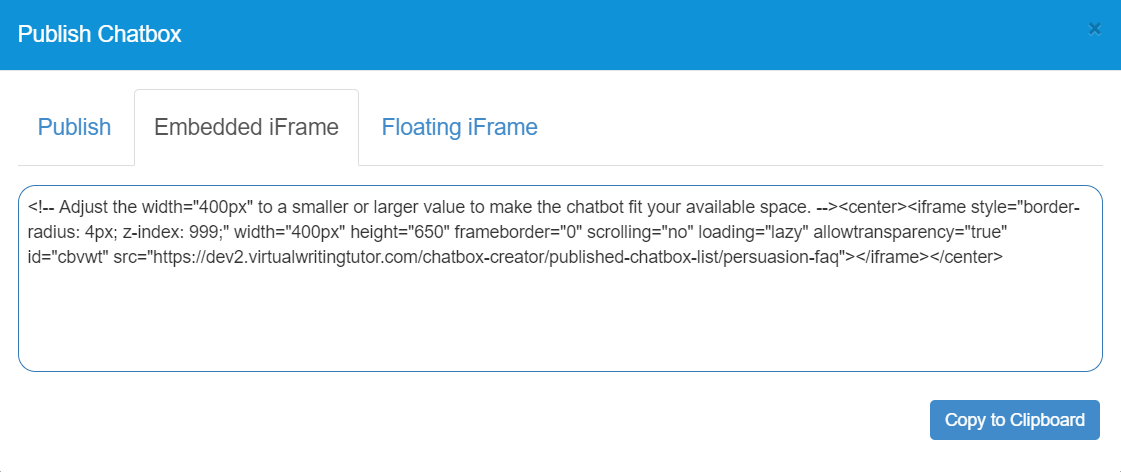Click the empty area of the embed code box
This screenshot has height=472, width=1121.
[560, 320]
